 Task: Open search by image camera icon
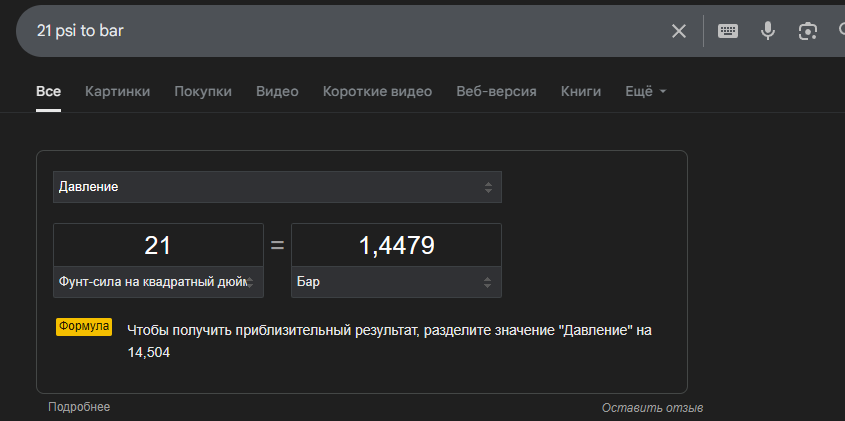807,31
